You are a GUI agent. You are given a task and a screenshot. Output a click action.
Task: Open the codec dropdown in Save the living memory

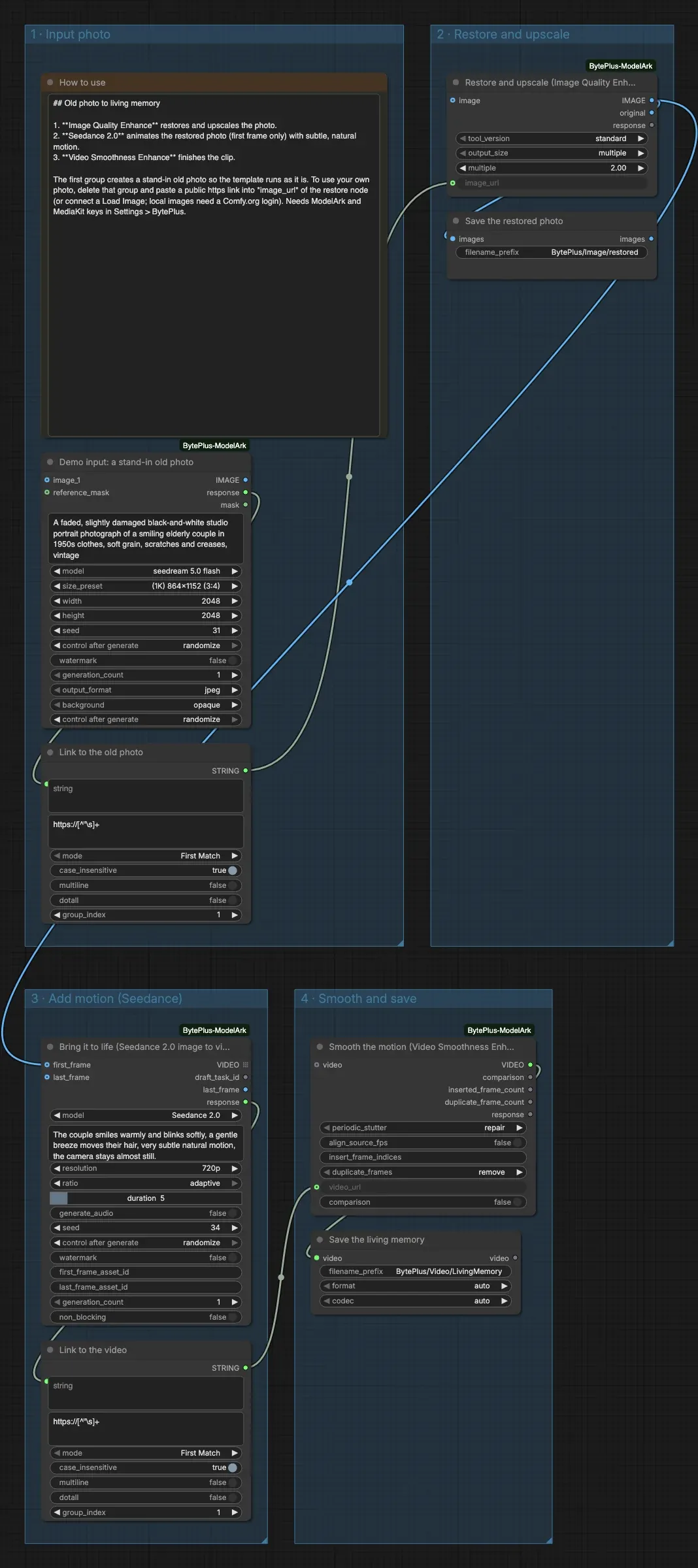[x=415, y=1301]
